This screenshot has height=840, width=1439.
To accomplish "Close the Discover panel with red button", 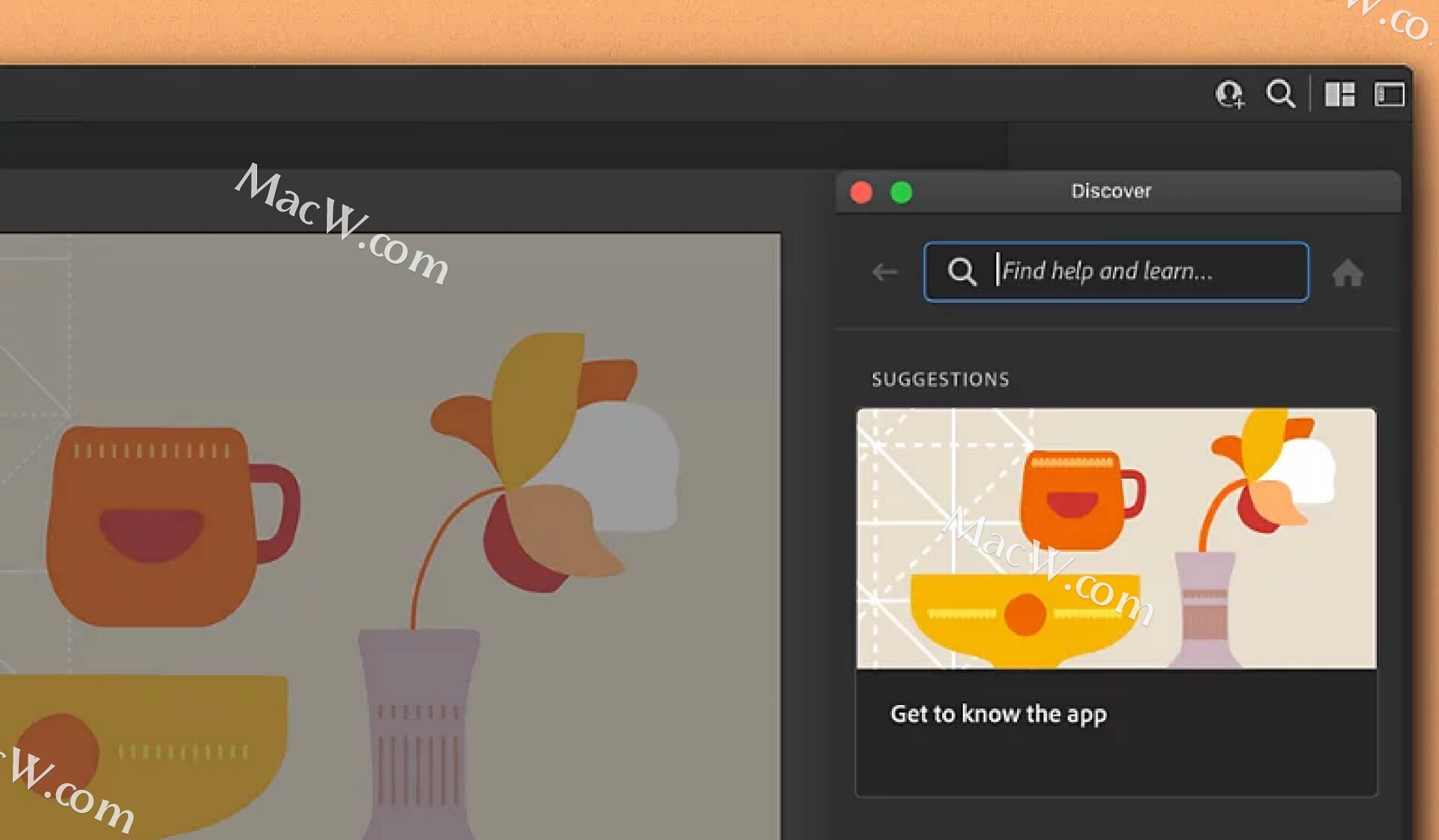I will pyautogui.click(x=861, y=193).
